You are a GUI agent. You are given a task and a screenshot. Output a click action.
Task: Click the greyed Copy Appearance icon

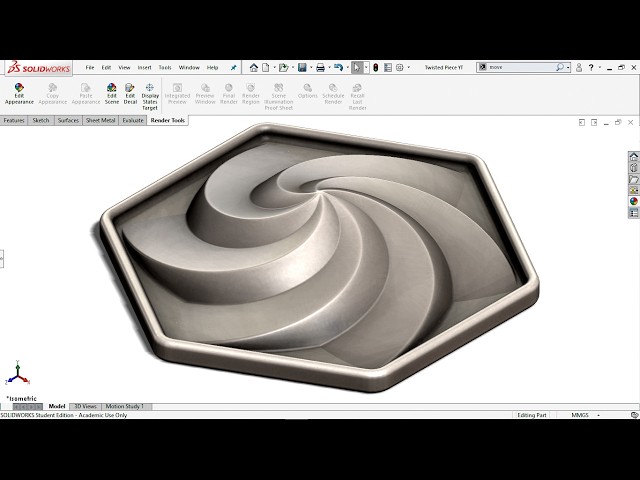click(52, 94)
